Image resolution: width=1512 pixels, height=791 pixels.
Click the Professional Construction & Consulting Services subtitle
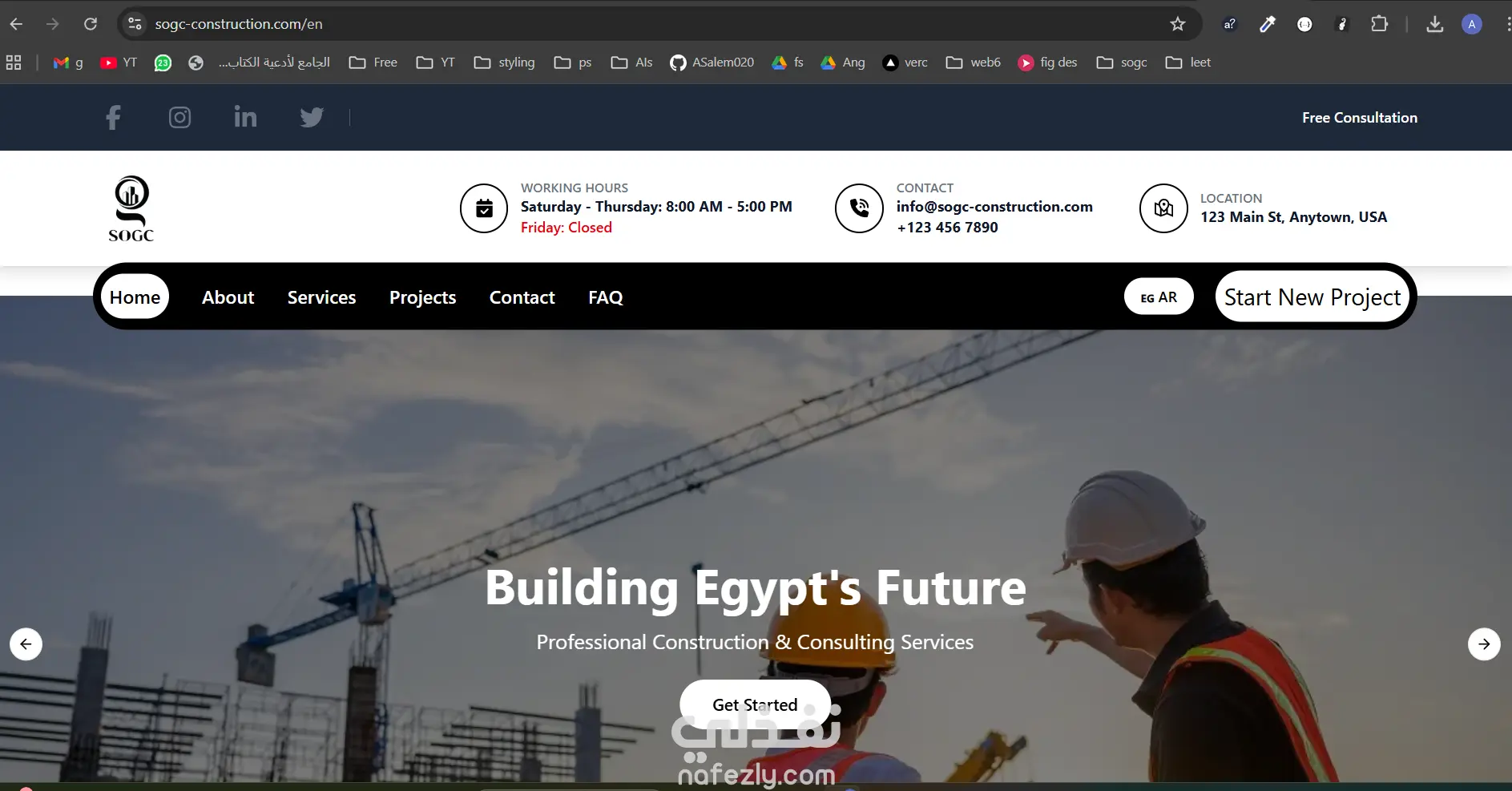pos(755,642)
